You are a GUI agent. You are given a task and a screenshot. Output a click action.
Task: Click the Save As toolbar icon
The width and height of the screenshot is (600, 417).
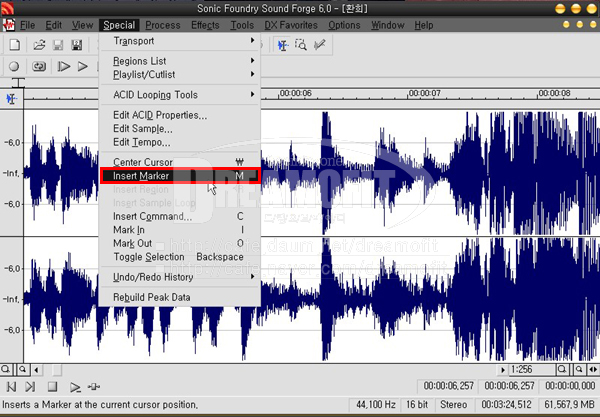tap(77, 45)
